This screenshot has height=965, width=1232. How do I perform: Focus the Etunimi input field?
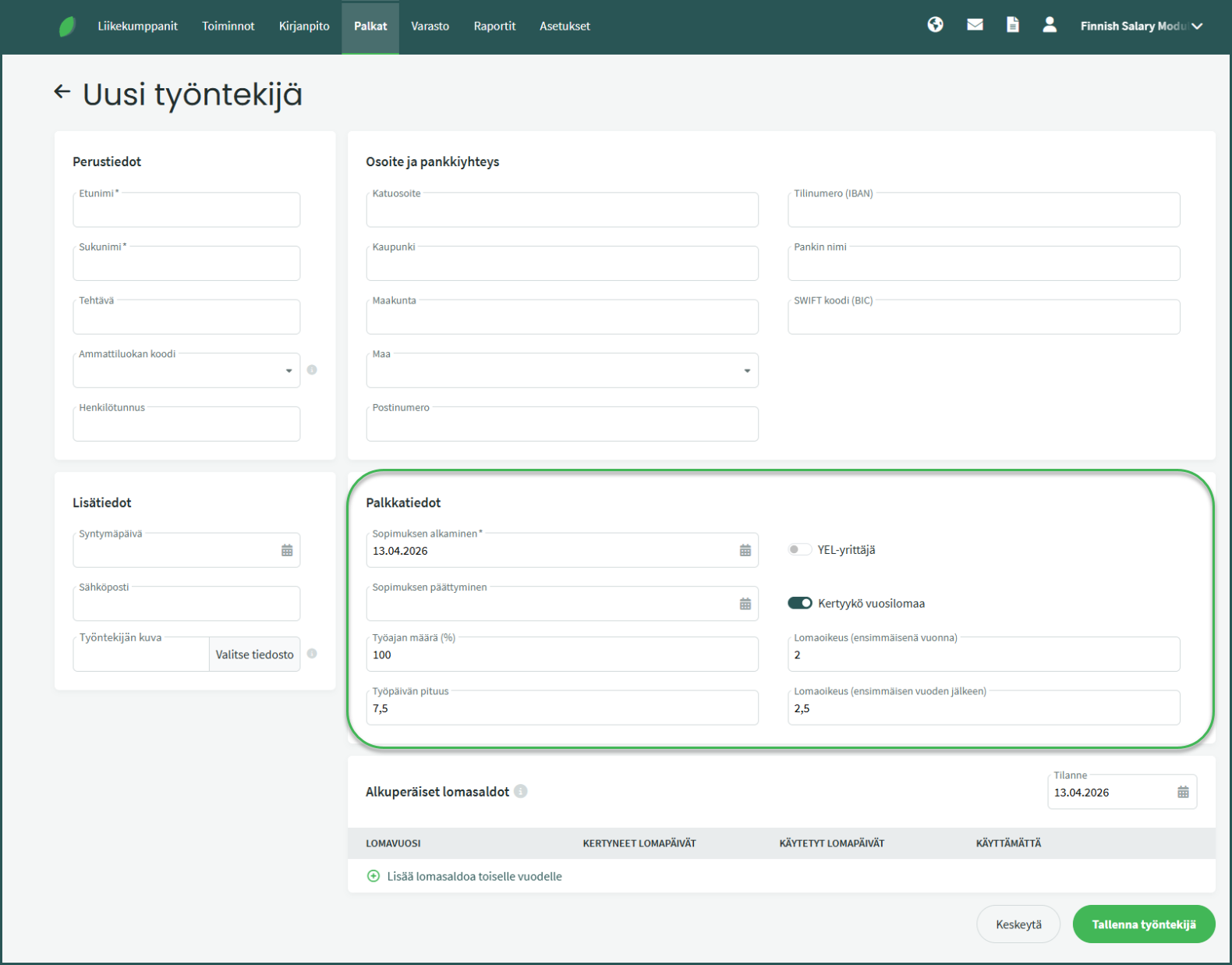(186, 211)
